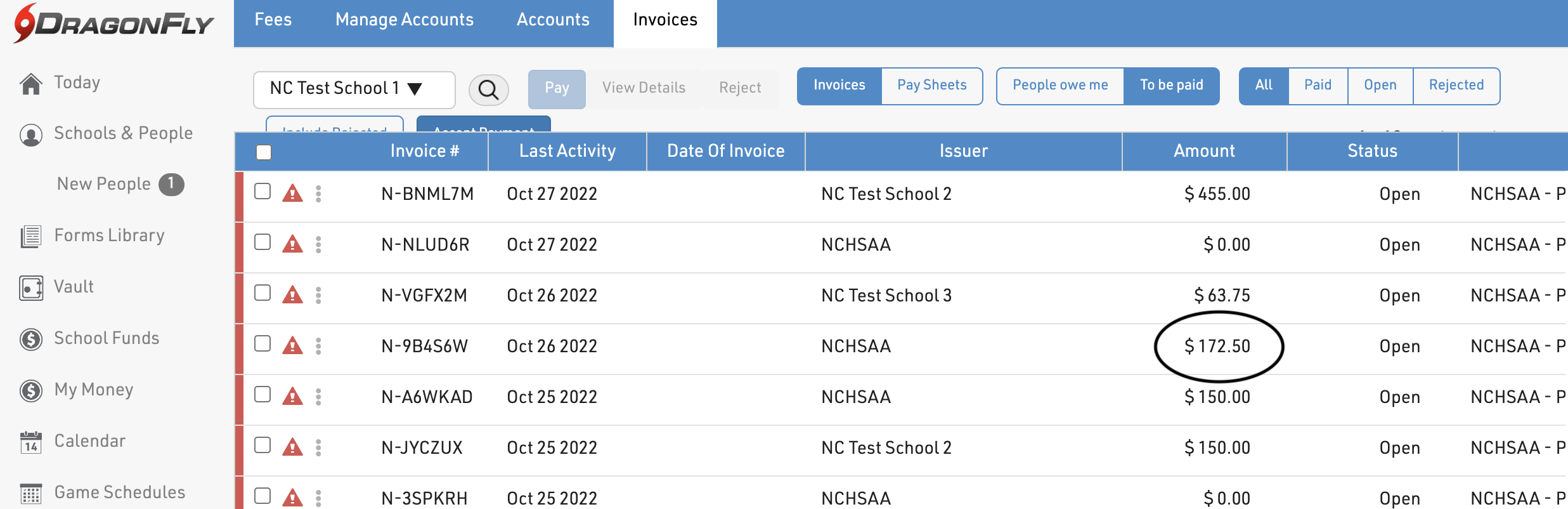Open Forms Library icon in sidebar

click(x=31, y=236)
